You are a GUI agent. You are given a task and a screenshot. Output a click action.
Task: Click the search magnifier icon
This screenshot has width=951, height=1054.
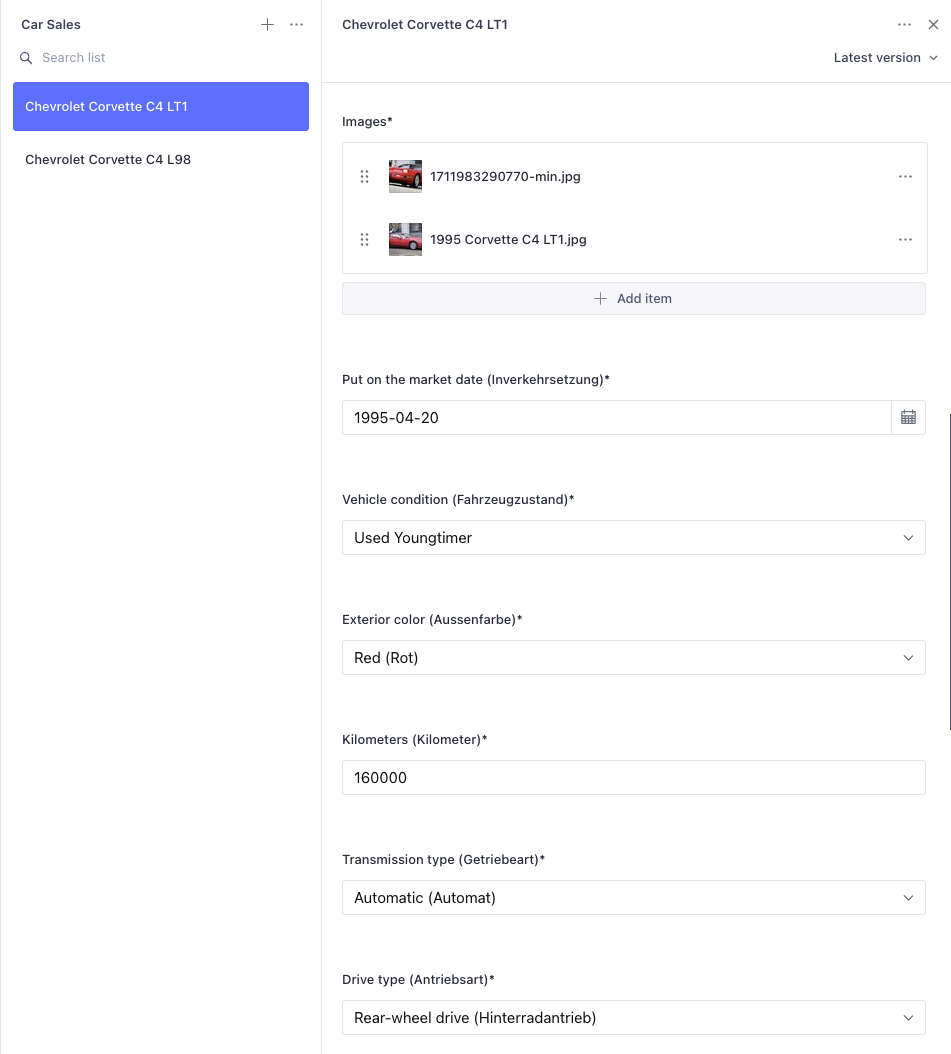coord(26,58)
